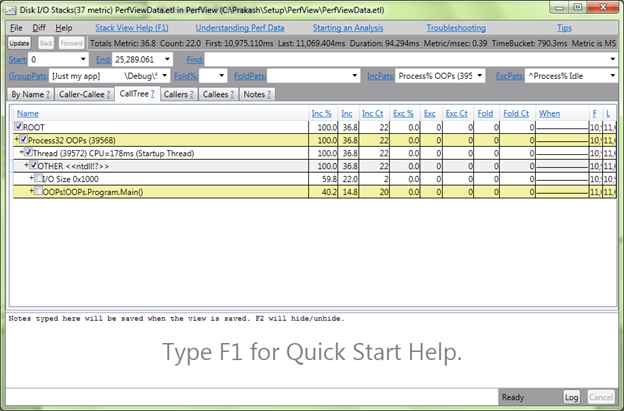This screenshot has height=411, width=624.
Task: Sort by the Fold Ct column header
Action: 516,113
